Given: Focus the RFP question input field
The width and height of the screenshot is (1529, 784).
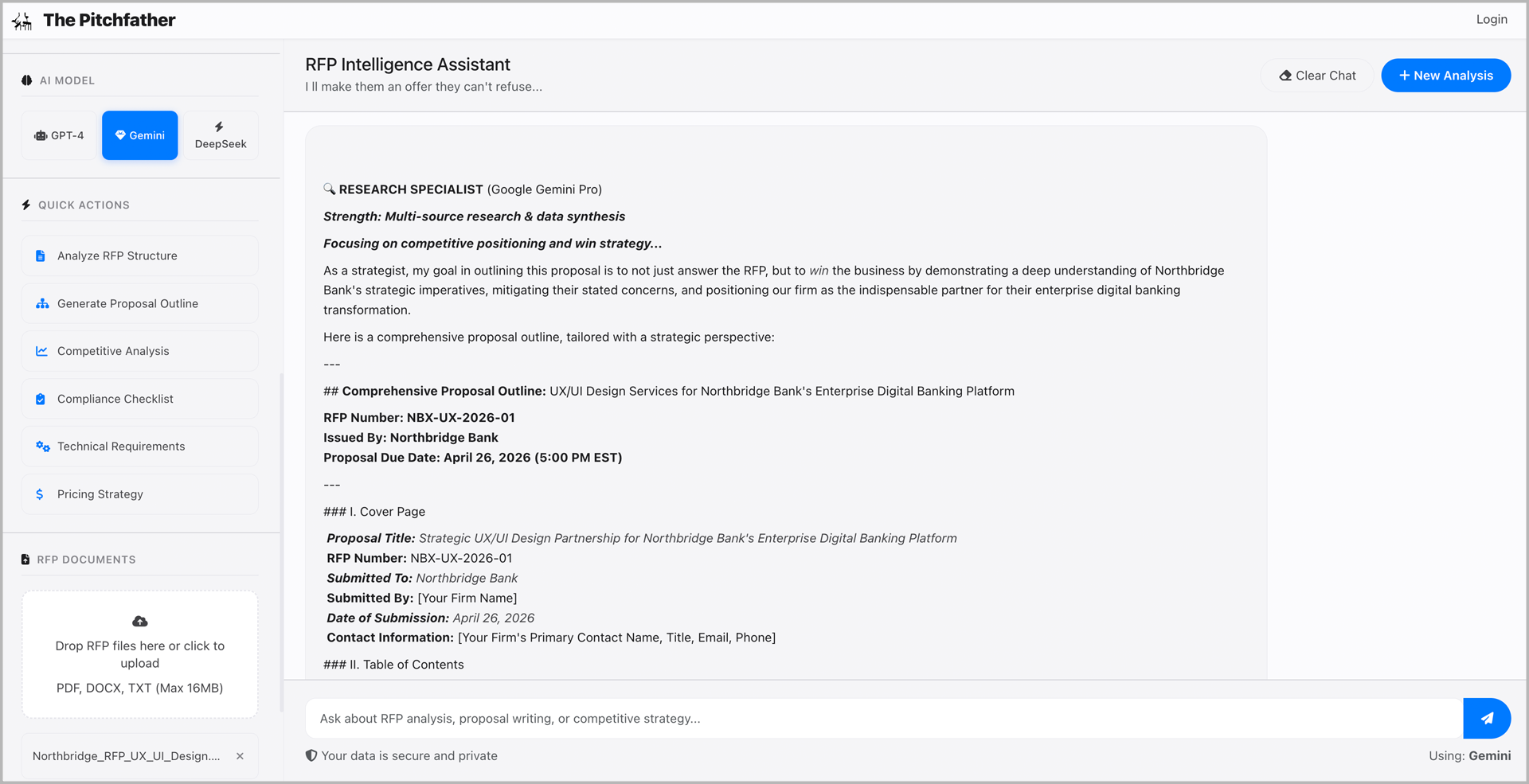Looking at the screenshot, I should (x=883, y=719).
